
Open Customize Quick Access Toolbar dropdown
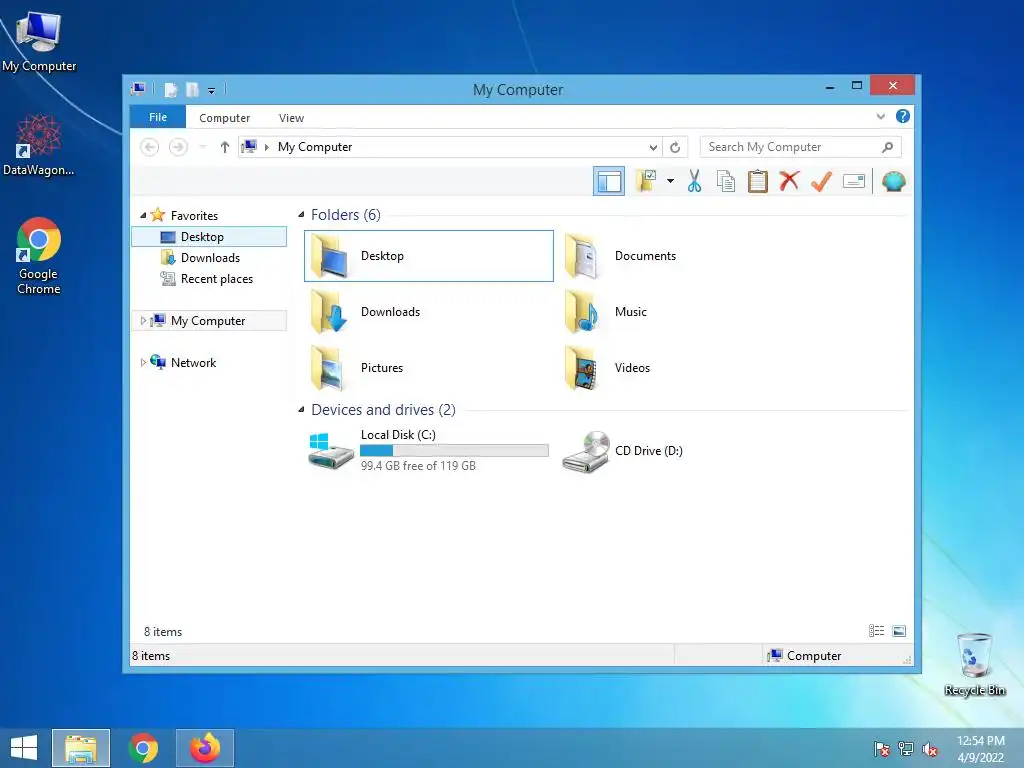point(212,90)
